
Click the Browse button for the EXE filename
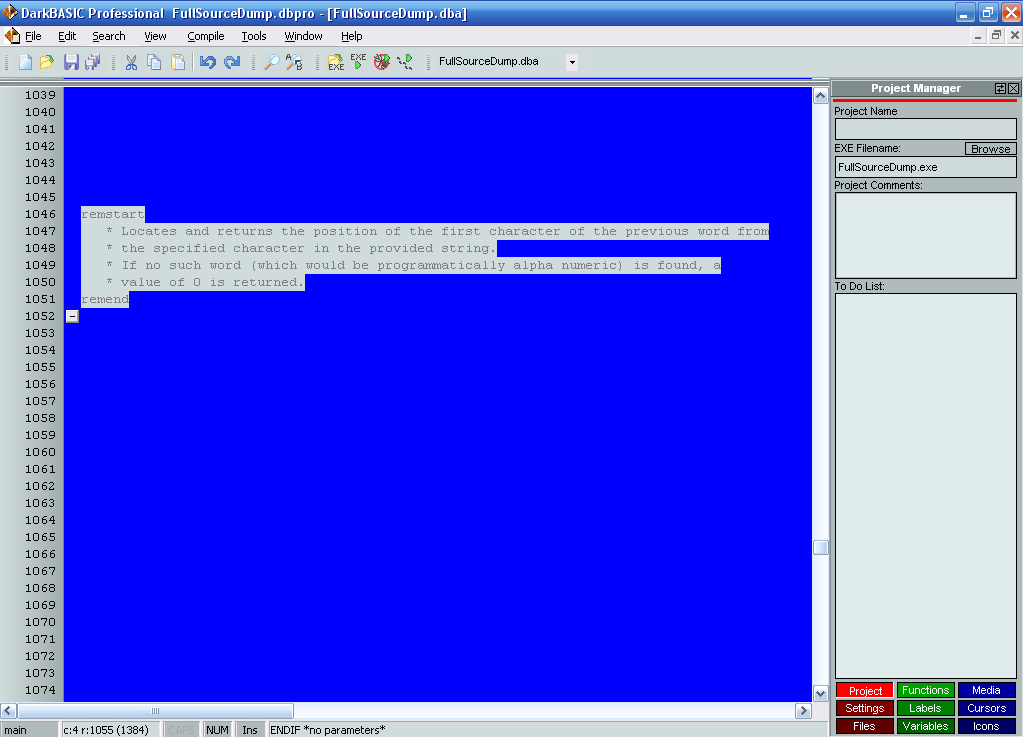coord(990,149)
